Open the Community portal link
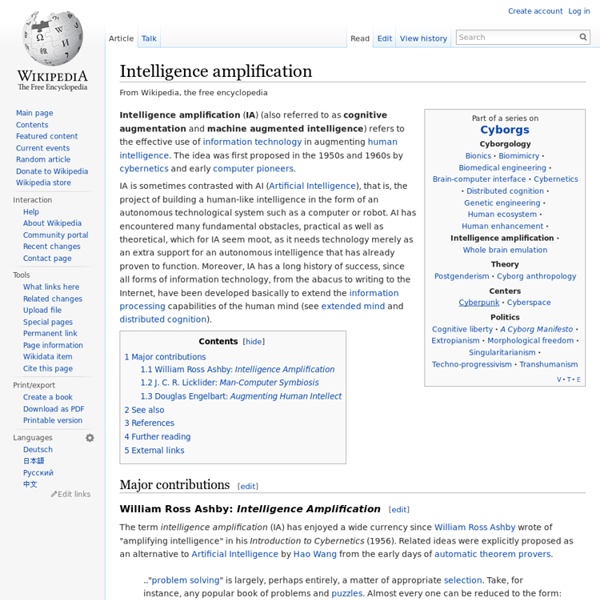This screenshot has height=600, width=600. 55,235
